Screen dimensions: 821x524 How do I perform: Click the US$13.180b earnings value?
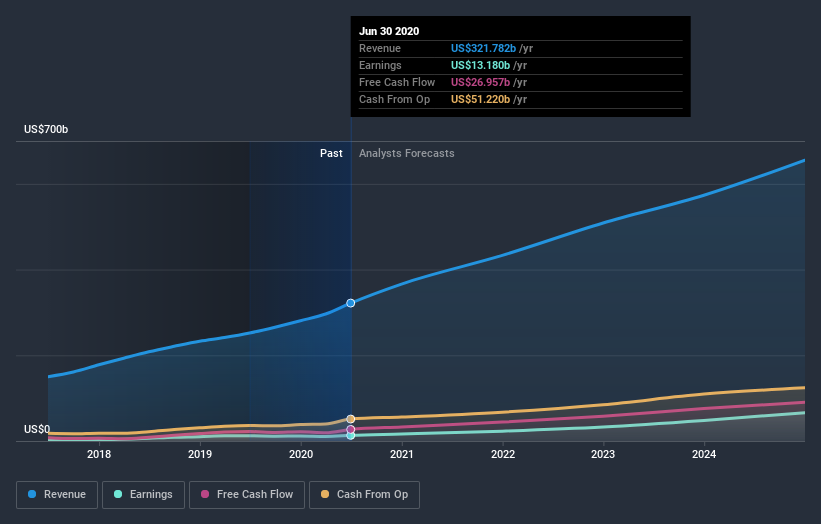point(480,65)
